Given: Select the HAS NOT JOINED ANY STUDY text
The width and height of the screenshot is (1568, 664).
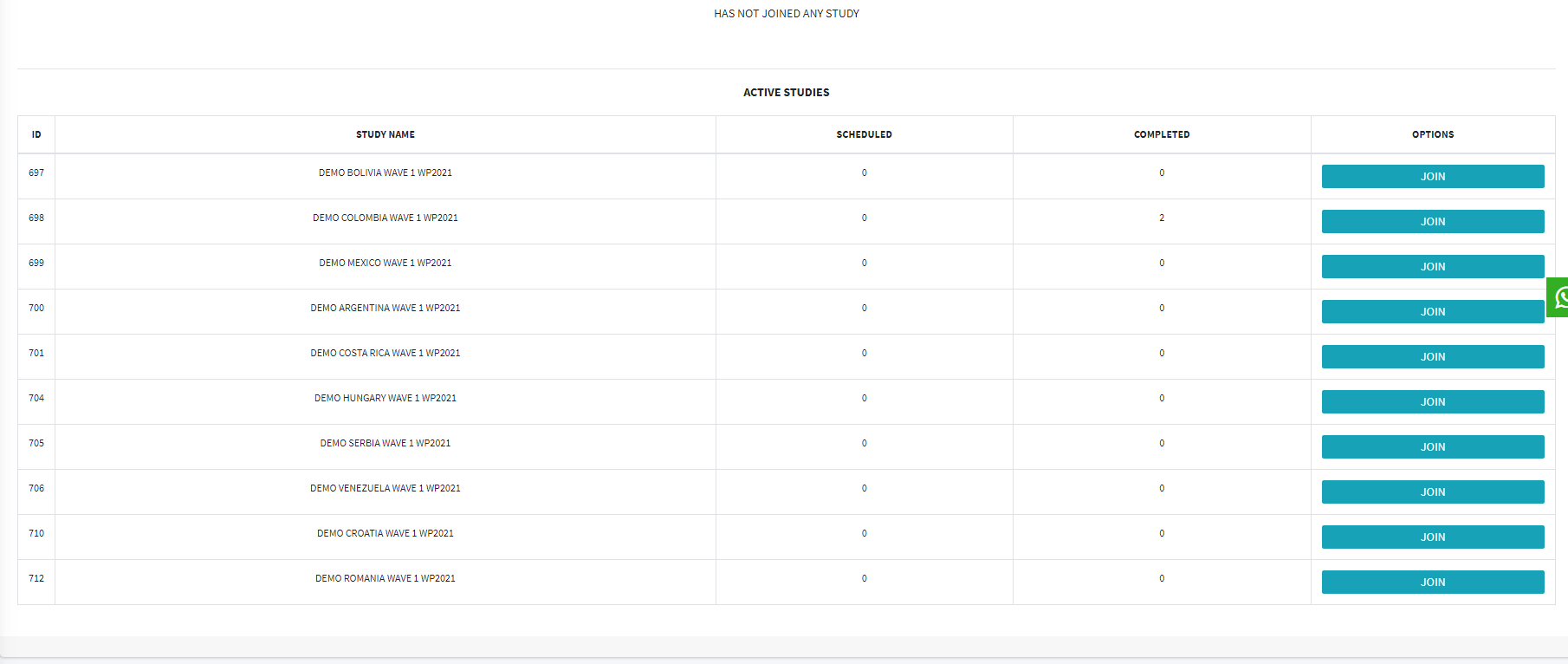Looking at the screenshot, I should (x=787, y=14).
